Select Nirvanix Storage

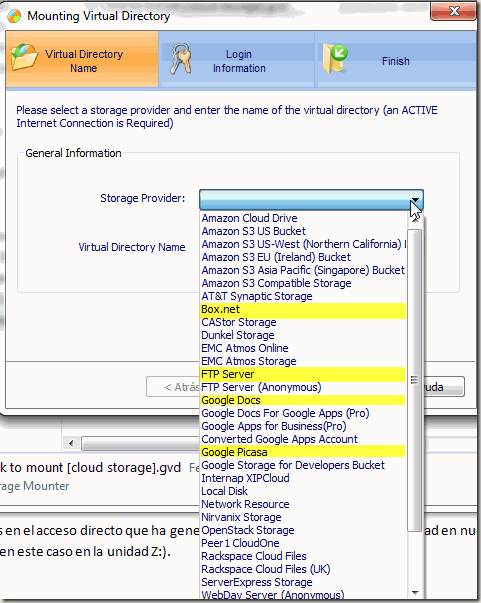(x=303, y=517)
